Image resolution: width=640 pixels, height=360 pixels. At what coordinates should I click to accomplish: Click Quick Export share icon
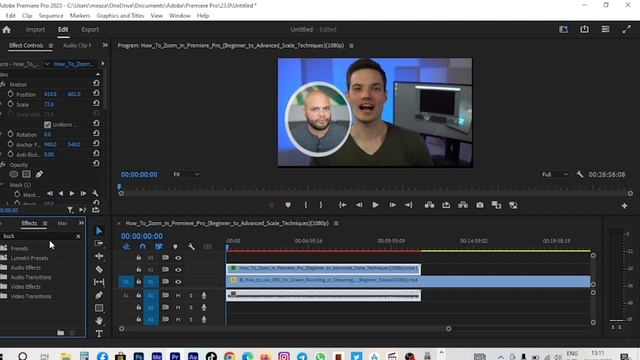point(584,29)
